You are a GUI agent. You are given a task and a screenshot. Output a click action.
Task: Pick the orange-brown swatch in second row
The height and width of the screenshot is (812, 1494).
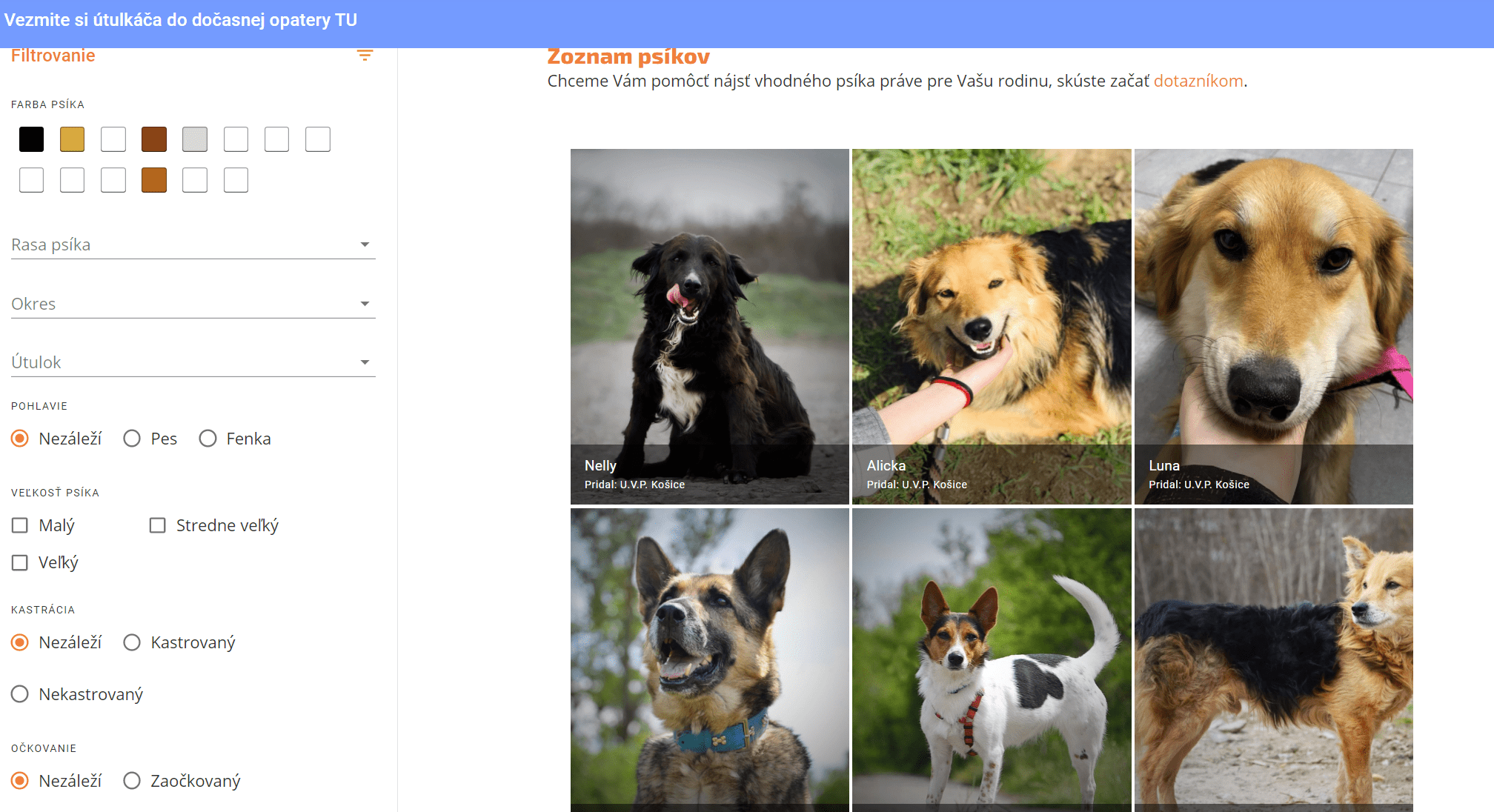pyautogui.click(x=154, y=180)
